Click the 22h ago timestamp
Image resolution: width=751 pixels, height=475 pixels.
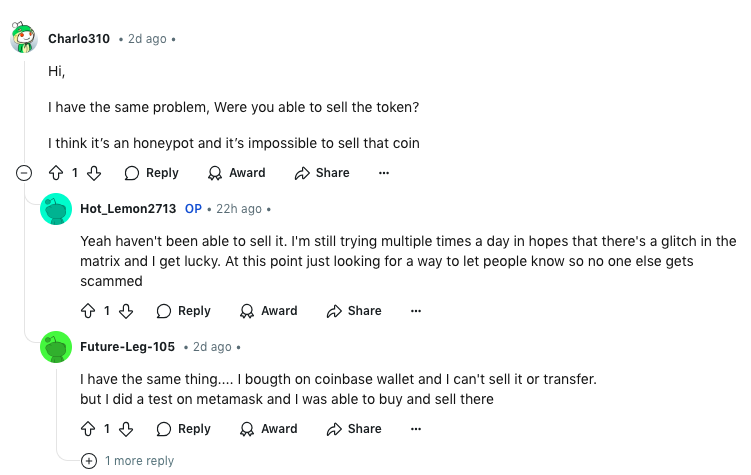pyautogui.click(x=239, y=209)
